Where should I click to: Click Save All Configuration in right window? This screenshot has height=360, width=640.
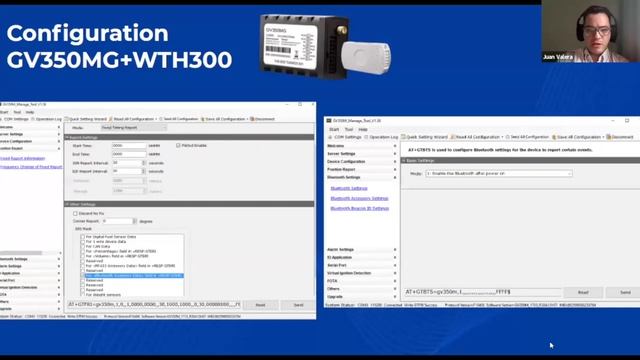[x=578, y=137]
